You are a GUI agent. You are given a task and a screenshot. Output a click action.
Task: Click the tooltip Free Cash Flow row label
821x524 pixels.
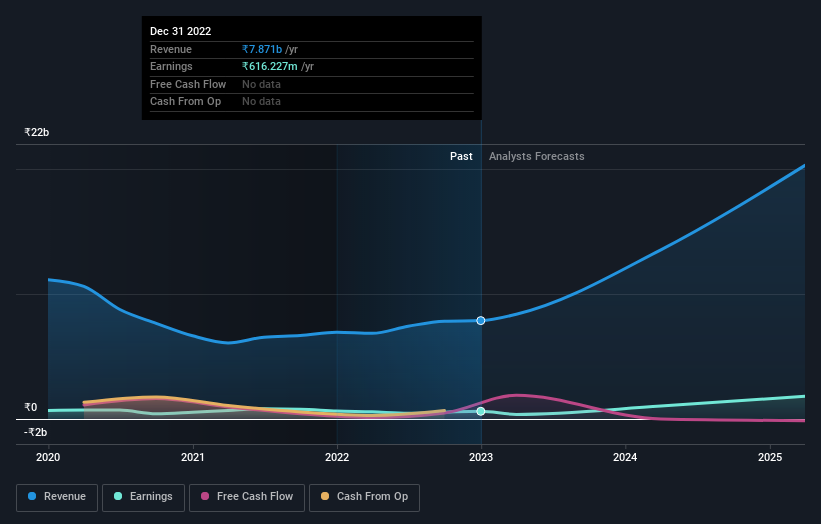click(188, 84)
